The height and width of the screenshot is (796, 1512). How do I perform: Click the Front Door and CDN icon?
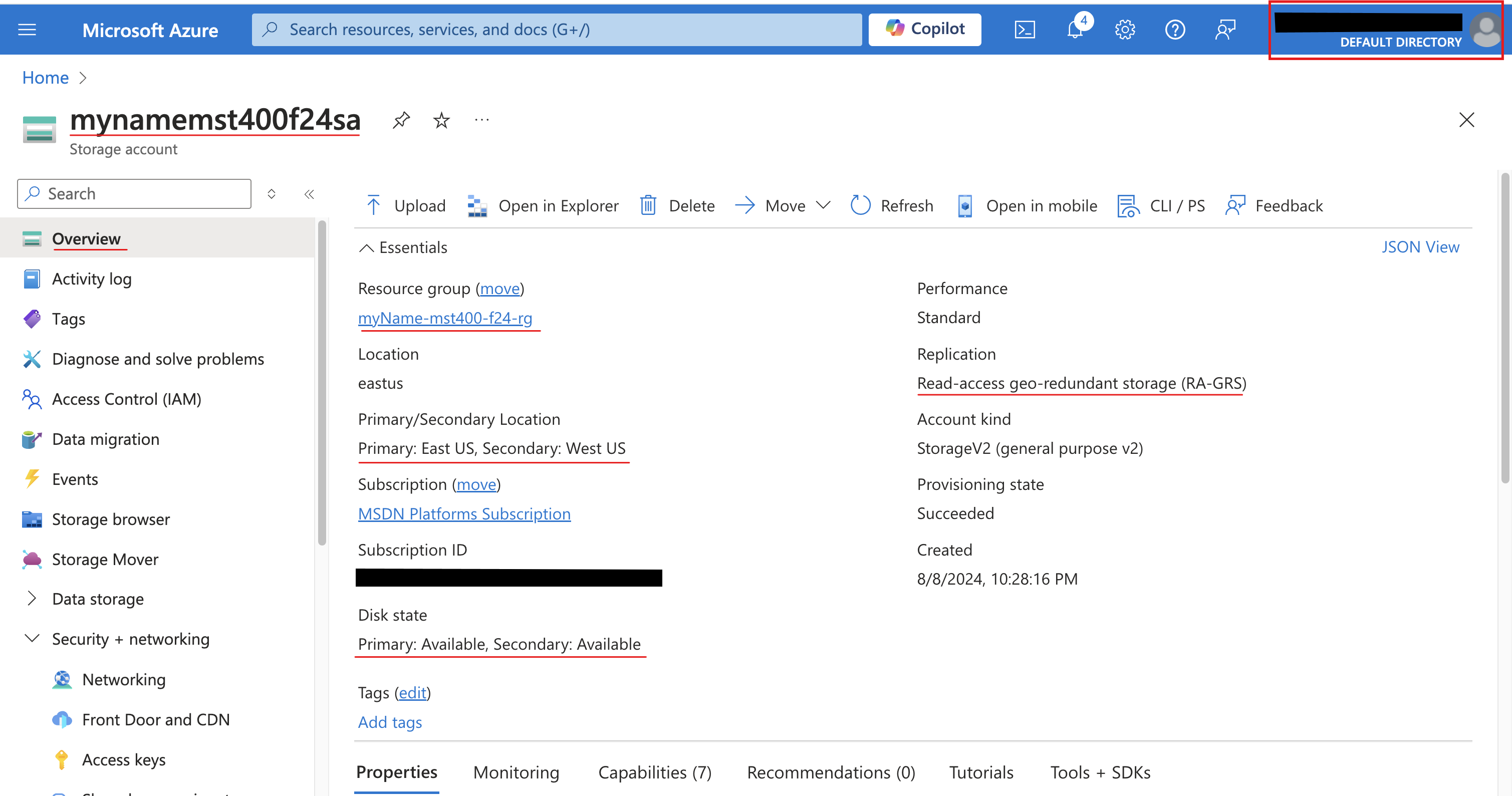coord(62,720)
